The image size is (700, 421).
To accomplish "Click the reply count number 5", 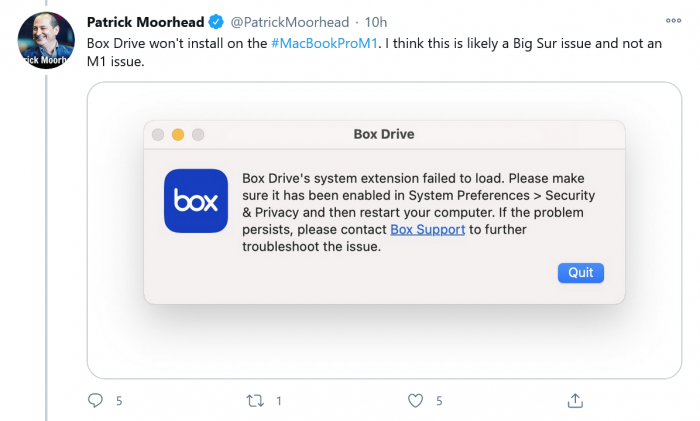I will [119, 400].
